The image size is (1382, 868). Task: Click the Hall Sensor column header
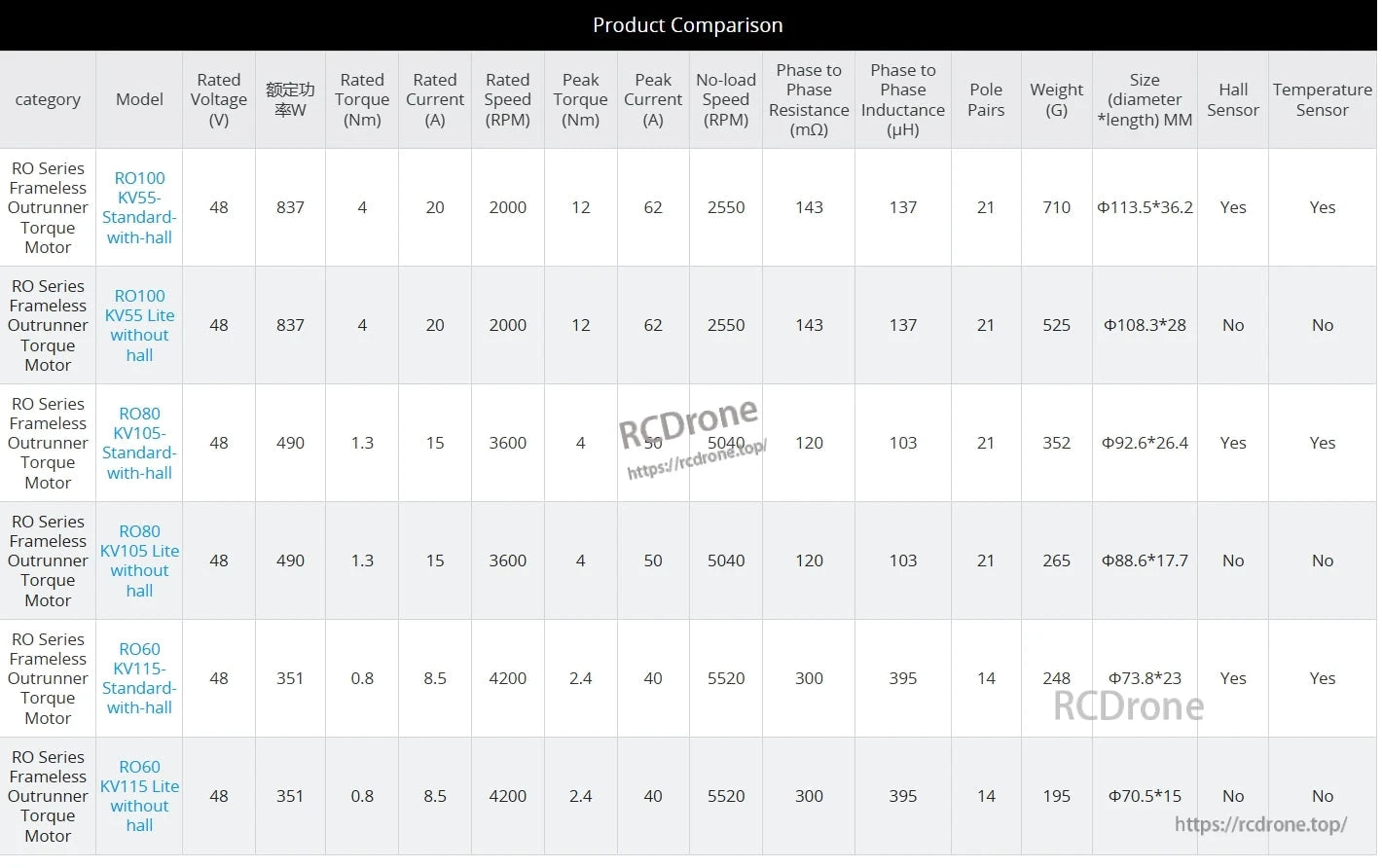click(1232, 99)
